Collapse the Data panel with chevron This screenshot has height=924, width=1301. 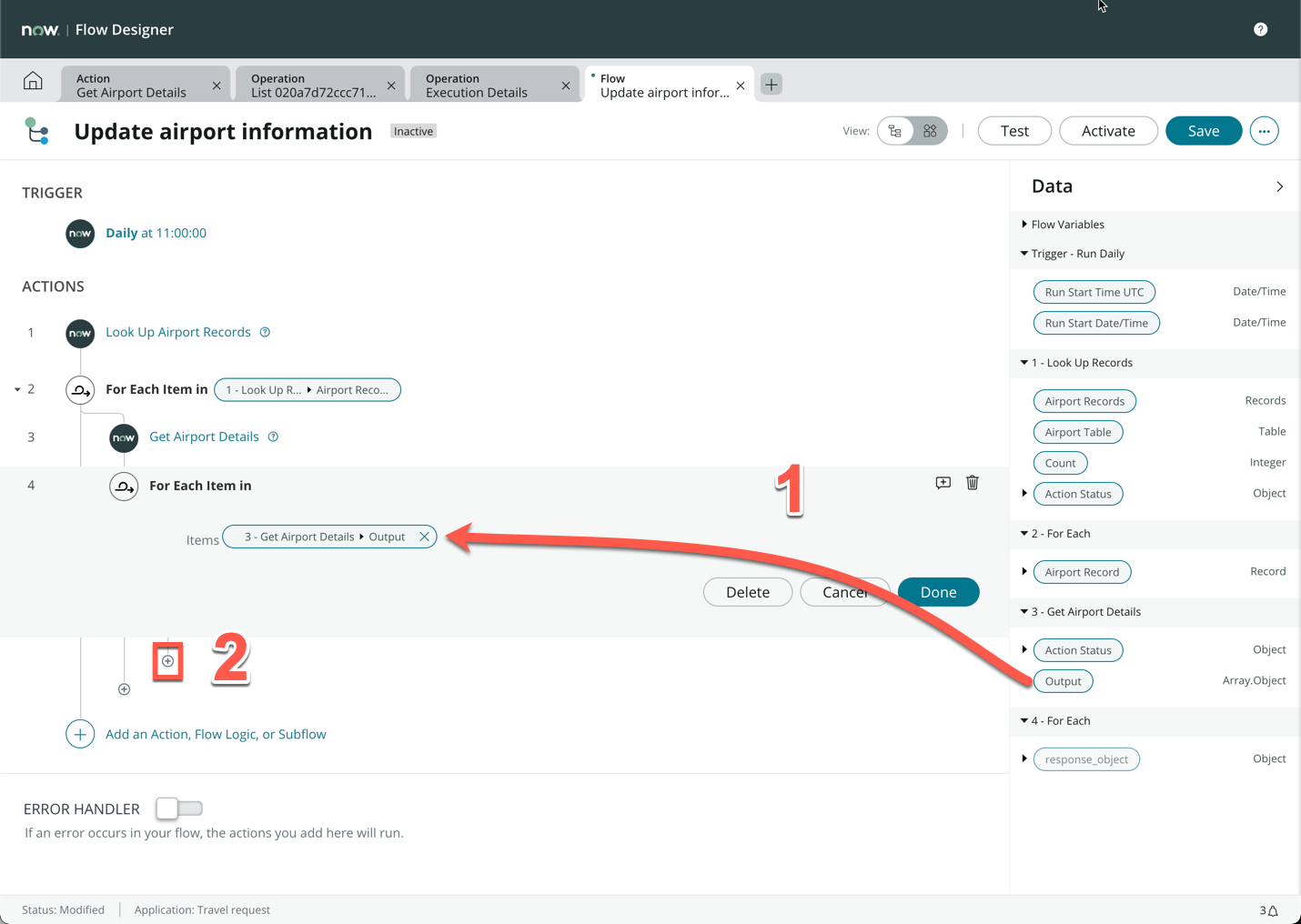tap(1279, 186)
